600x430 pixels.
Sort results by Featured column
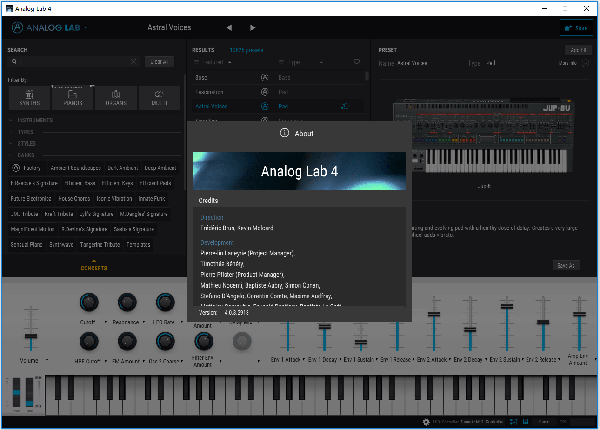(213, 62)
